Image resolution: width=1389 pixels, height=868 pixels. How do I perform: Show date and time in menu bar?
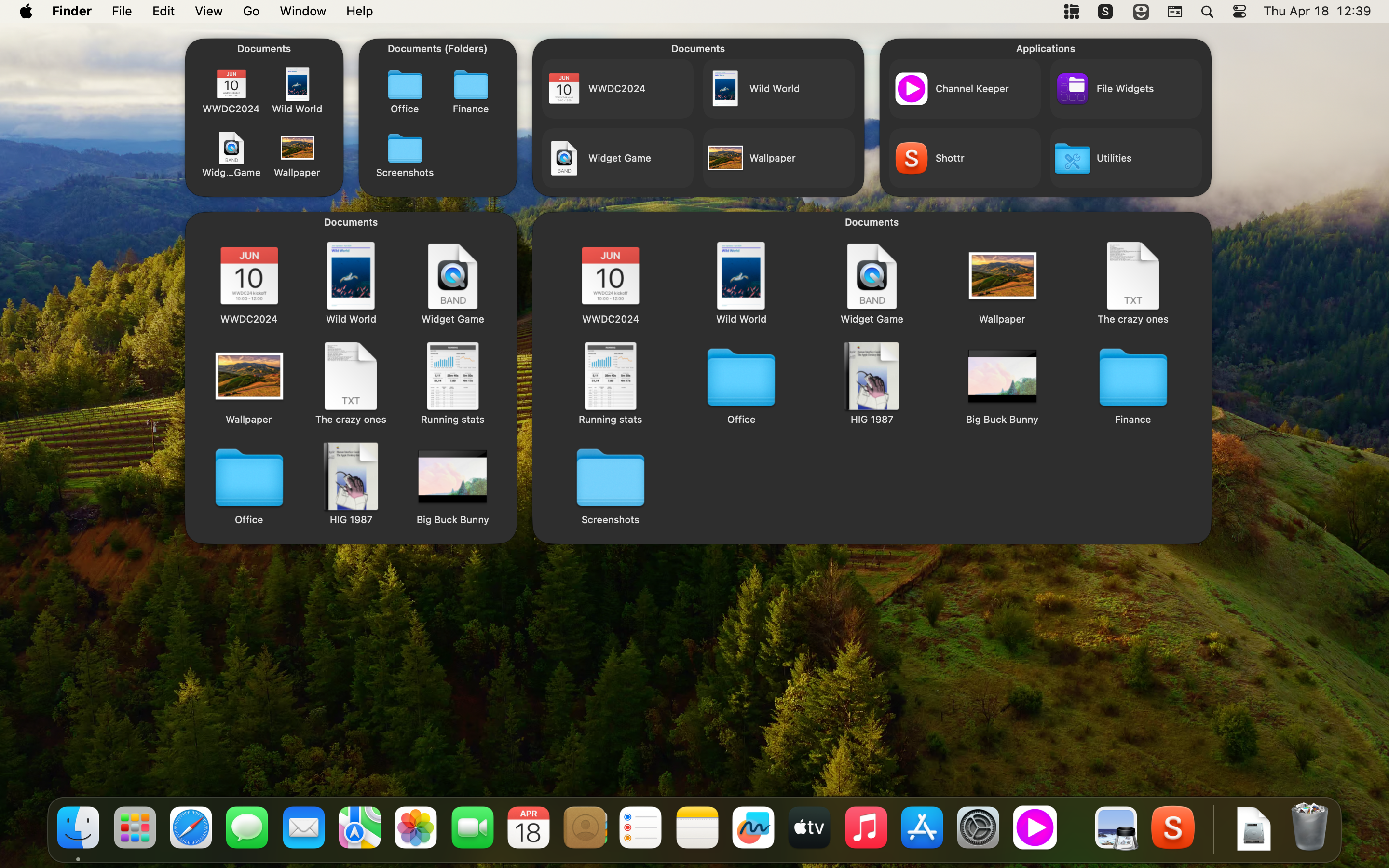(x=1317, y=11)
